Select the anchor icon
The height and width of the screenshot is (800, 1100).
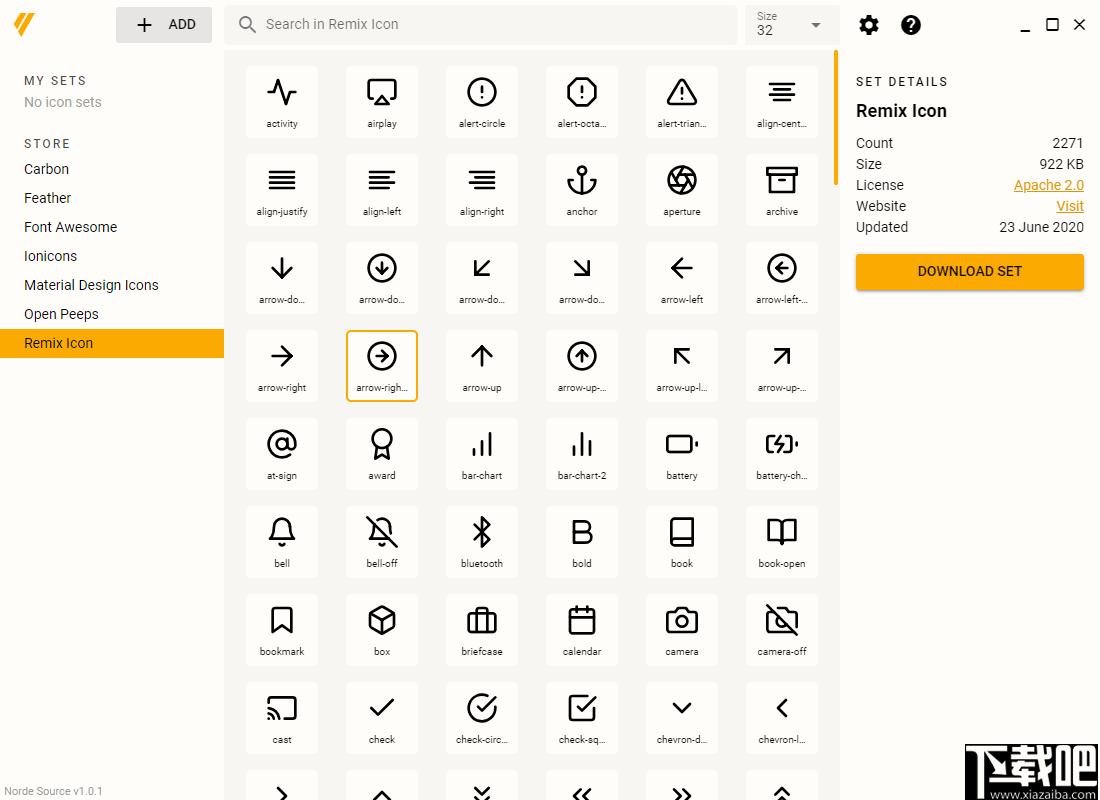(582, 190)
